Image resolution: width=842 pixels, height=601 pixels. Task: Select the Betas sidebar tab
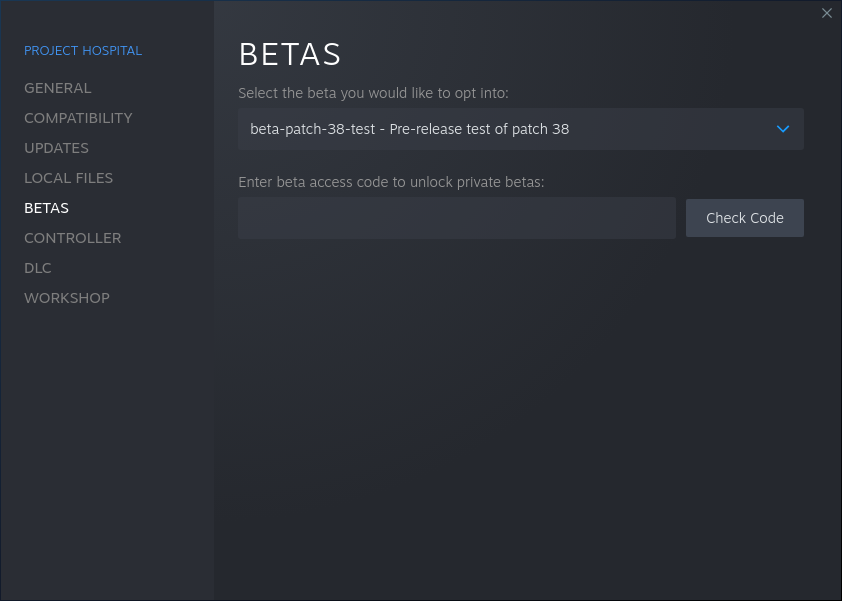(46, 208)
